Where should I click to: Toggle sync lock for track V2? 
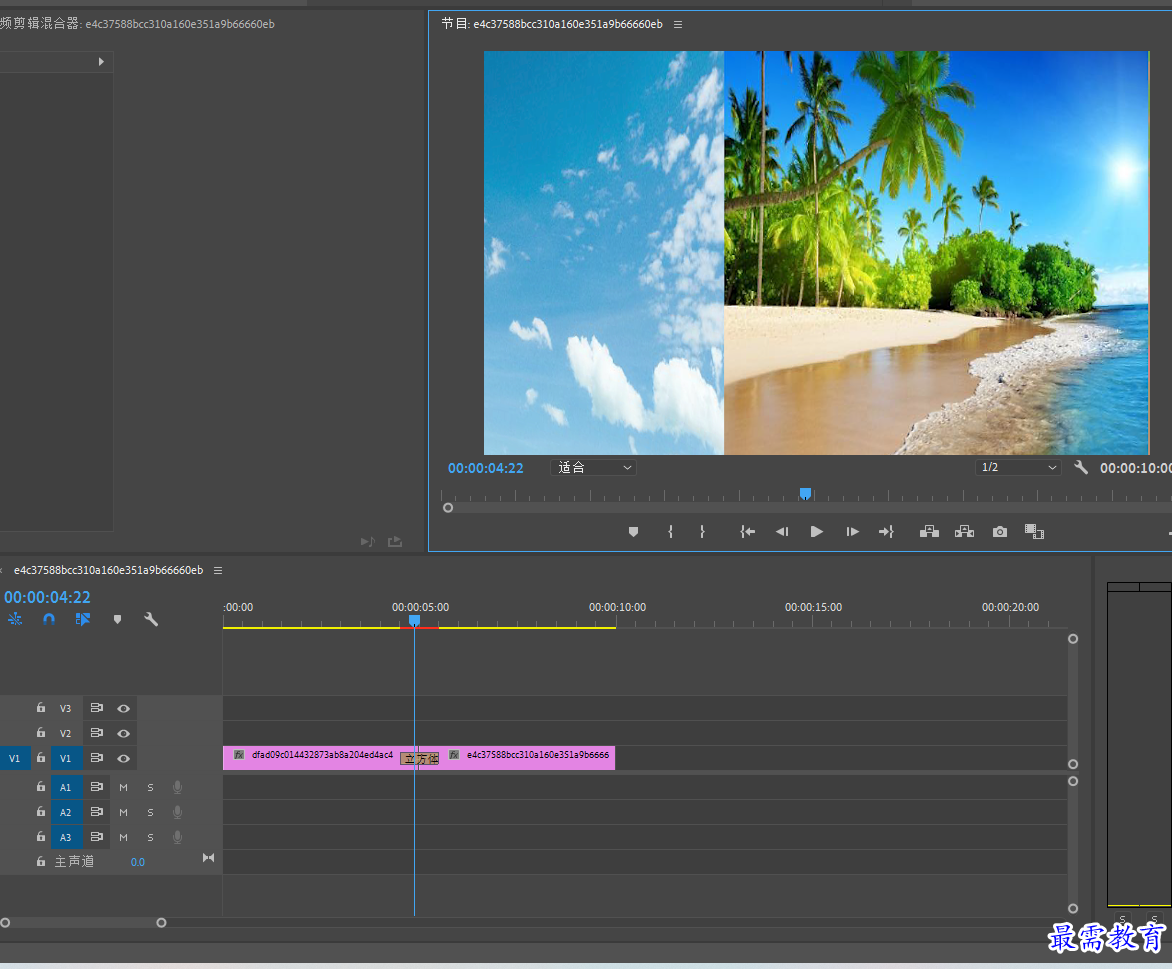tap(96, 733)
